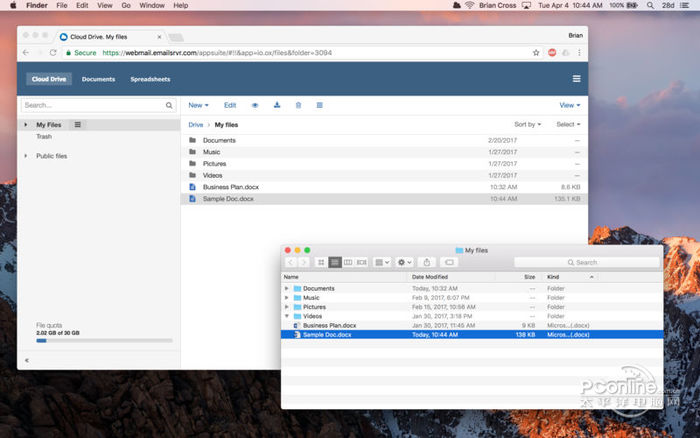Open the hamburger menu in blue header
The image size is (700, 438).
pos(576,79)
